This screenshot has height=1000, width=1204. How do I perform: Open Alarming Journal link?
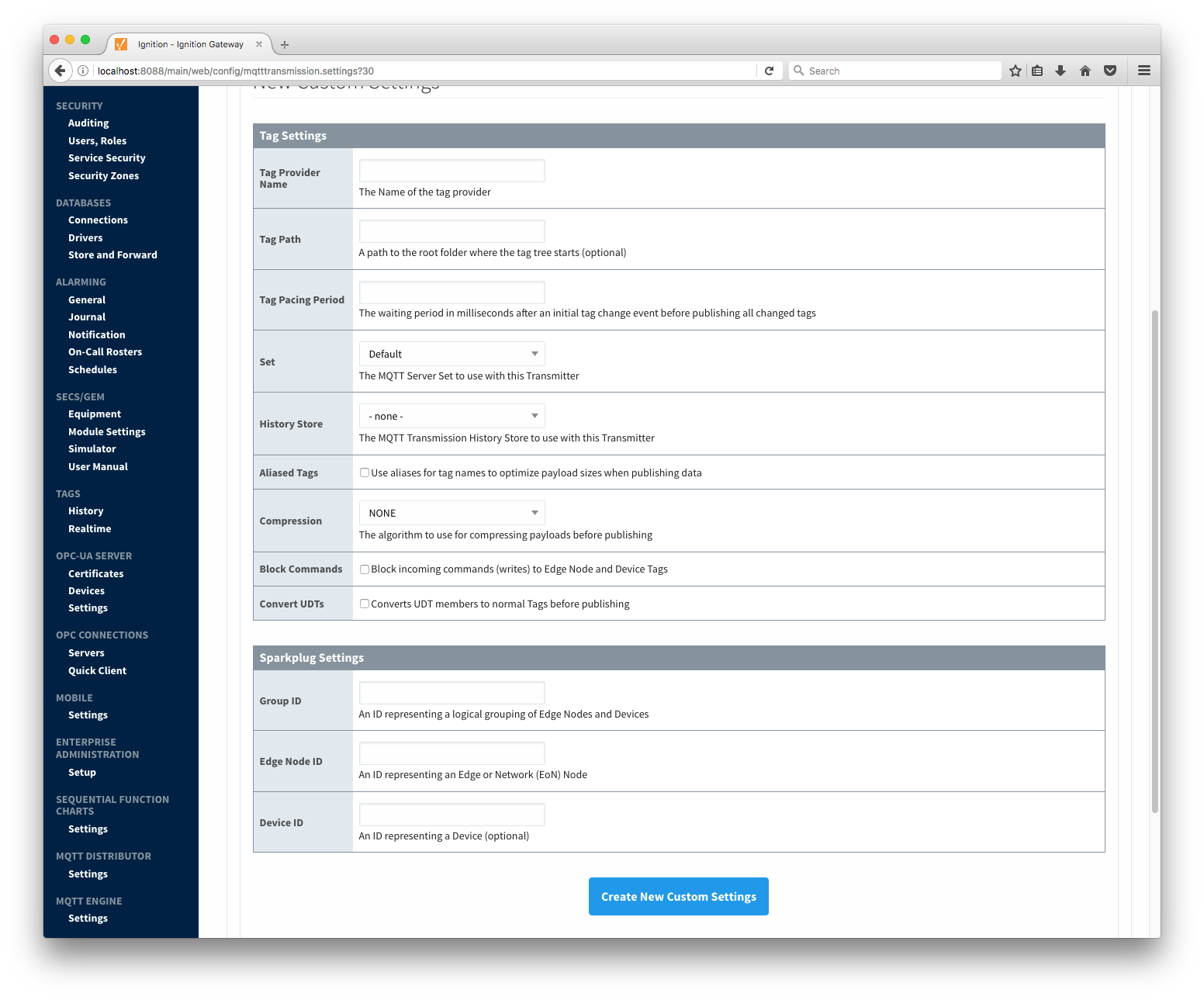point(87,317)
